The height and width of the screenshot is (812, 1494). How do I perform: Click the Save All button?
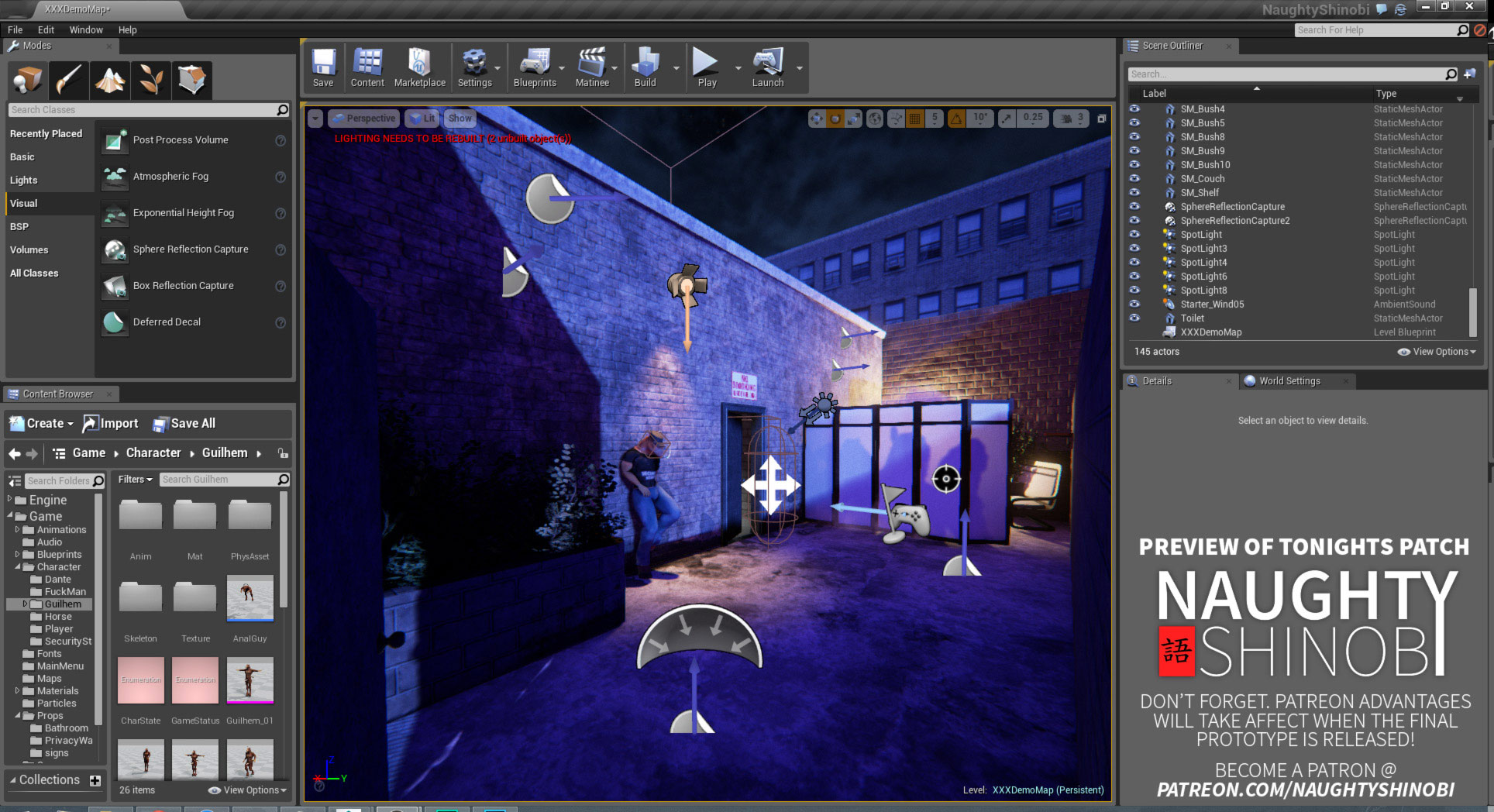(x=184, y=424)
